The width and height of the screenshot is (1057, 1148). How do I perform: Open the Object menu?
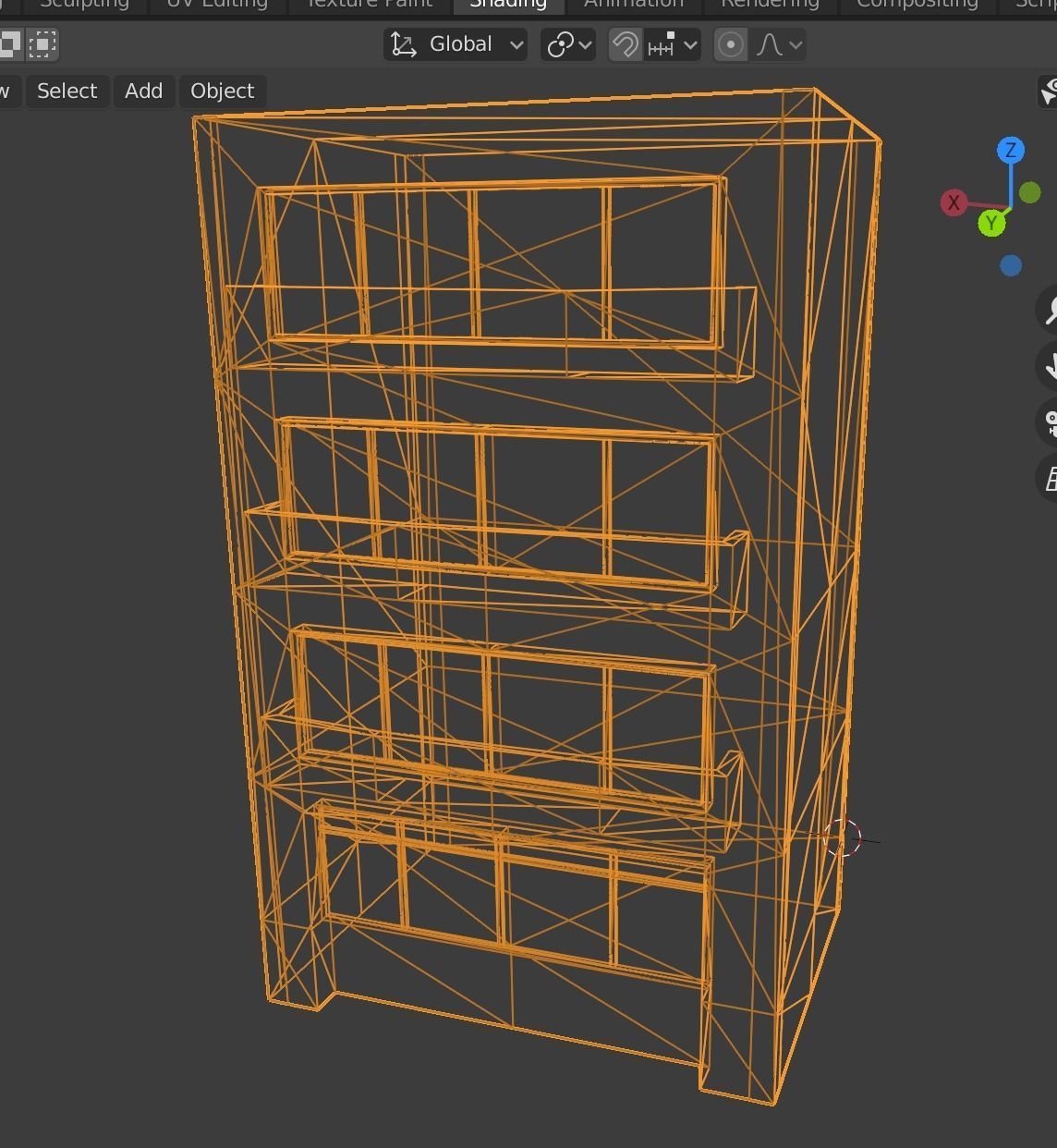[x=223, y=91]
